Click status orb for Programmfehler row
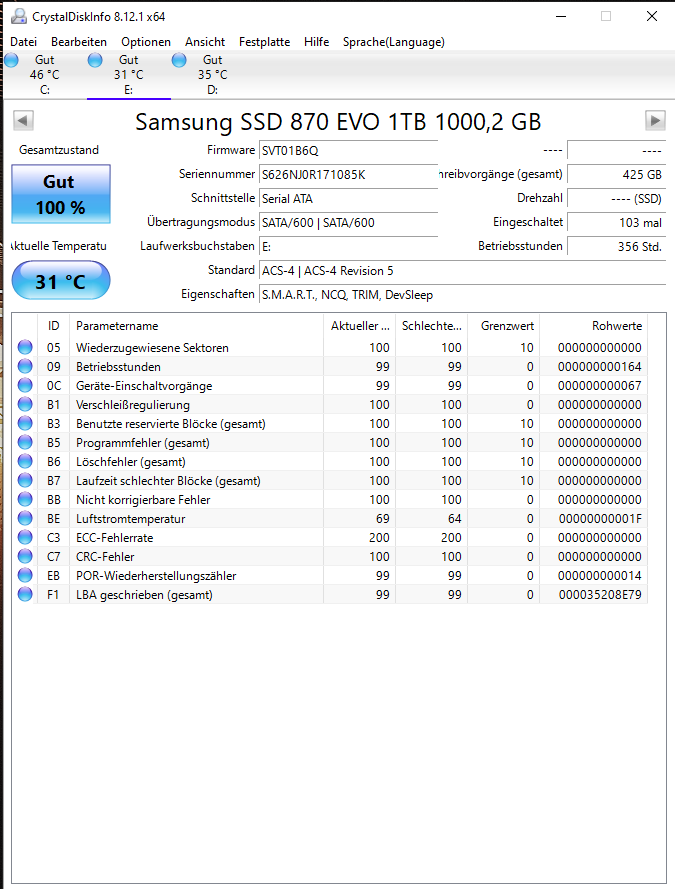Image resolution: width=675 pixels, height=889 pixels. 25,442
